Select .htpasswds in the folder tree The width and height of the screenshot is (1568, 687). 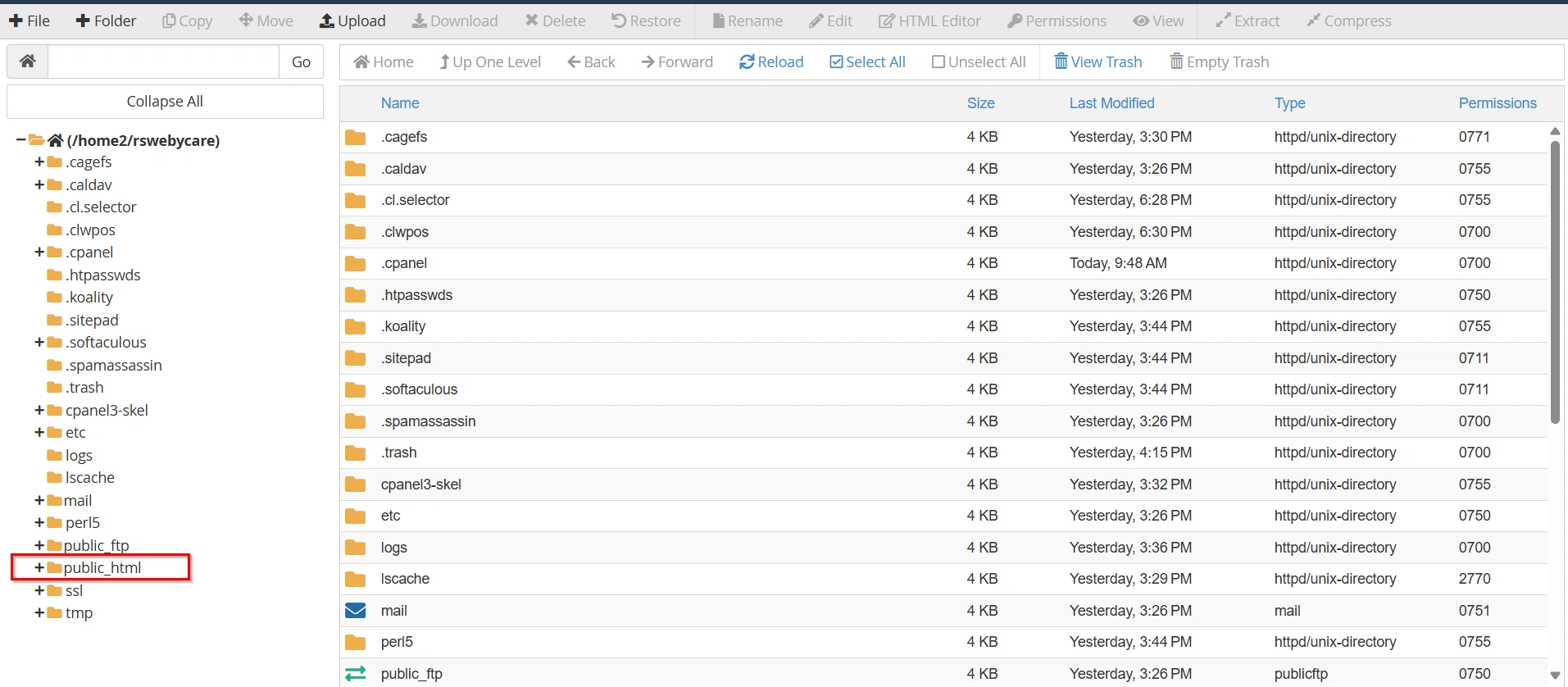102,275
